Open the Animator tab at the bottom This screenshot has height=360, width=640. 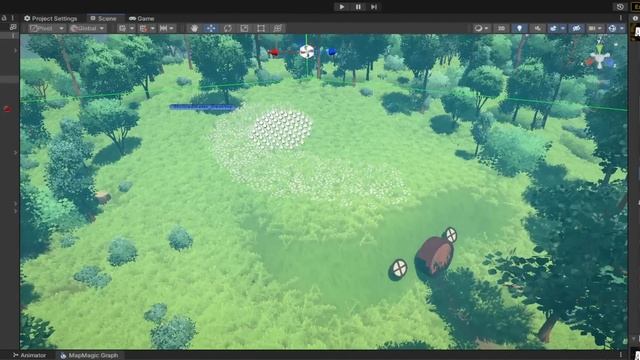pyautogui.click(x=29, y=355)
